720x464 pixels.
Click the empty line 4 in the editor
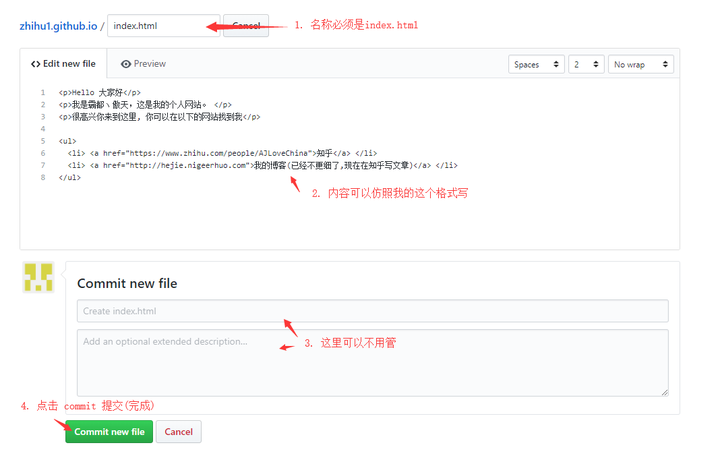(200, 129)
